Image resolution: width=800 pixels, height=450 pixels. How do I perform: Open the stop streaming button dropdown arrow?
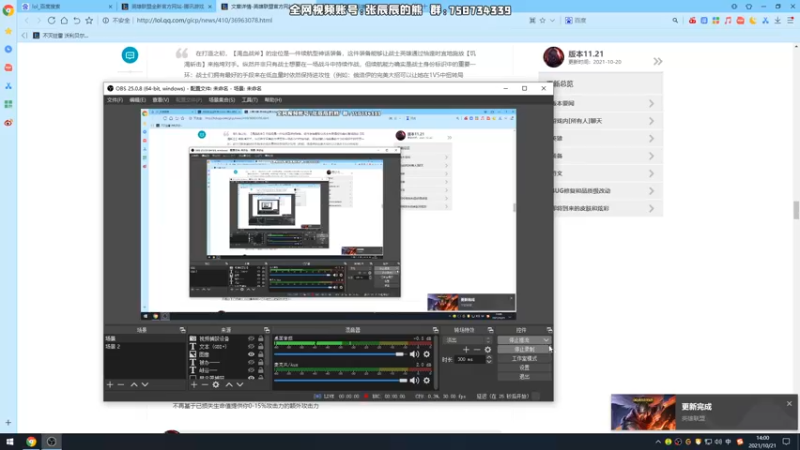546,340
